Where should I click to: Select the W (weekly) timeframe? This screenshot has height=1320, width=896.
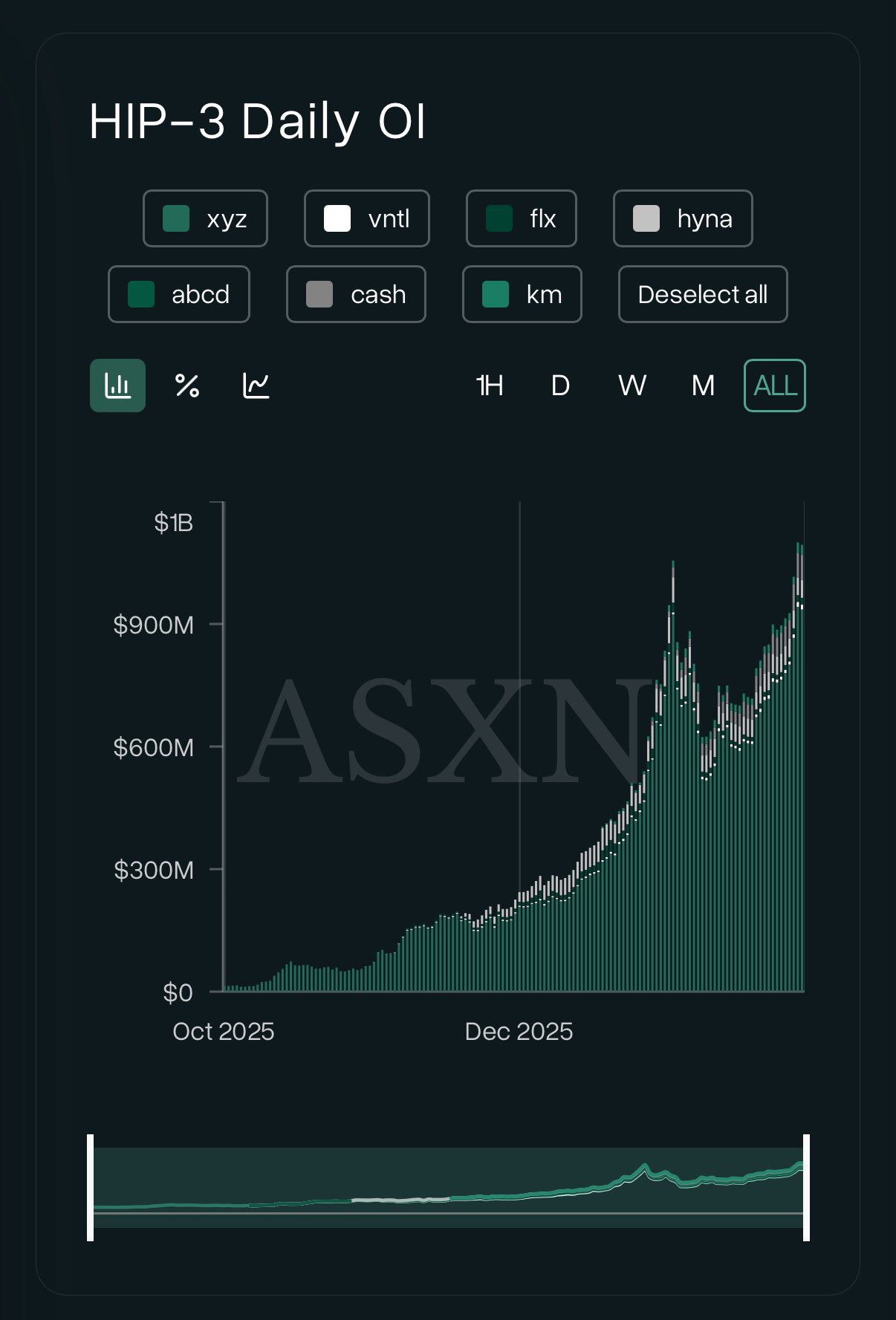[x=632, y=386]
